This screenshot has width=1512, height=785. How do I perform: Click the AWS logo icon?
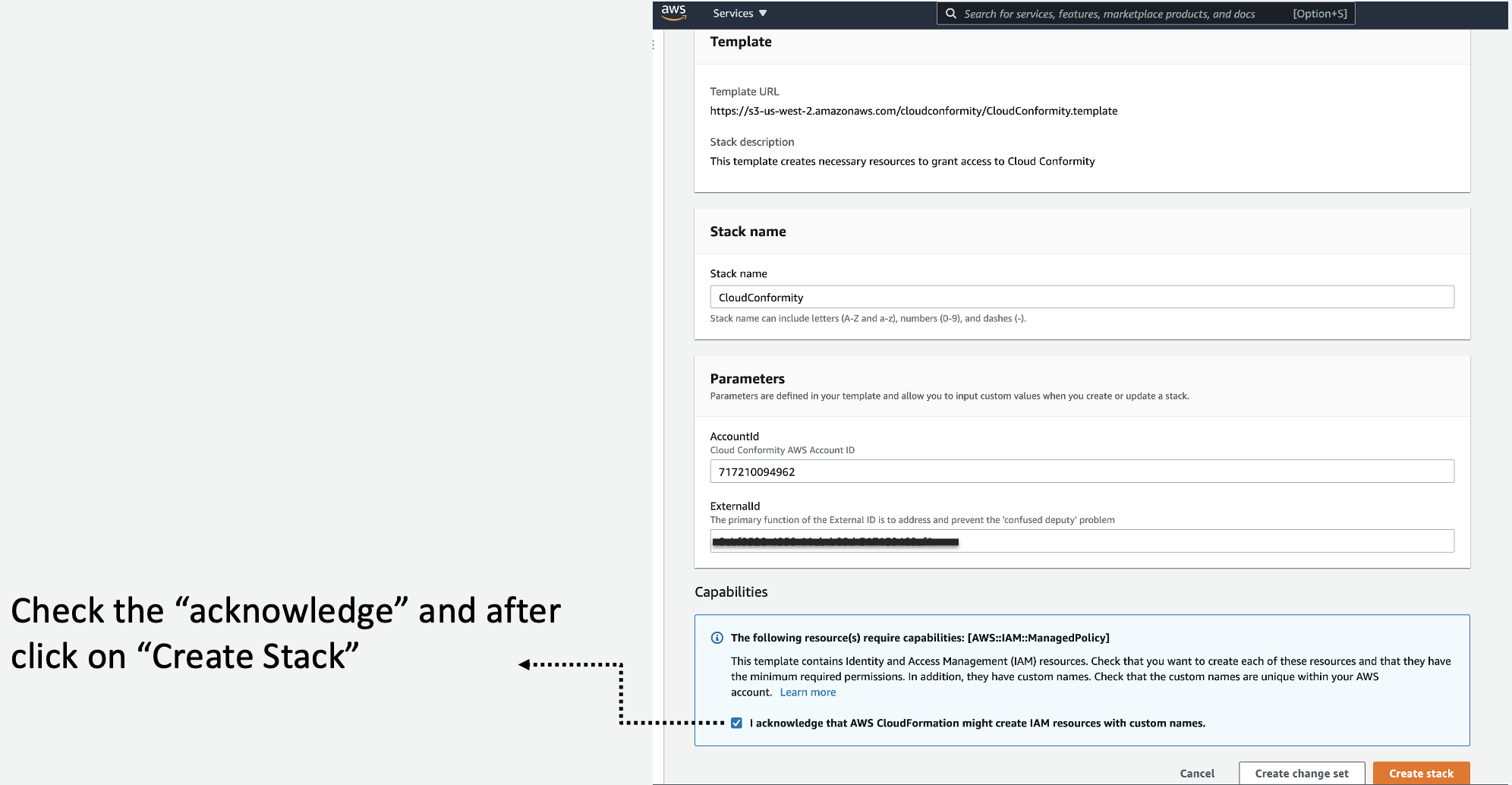click(x=673, y=13)
